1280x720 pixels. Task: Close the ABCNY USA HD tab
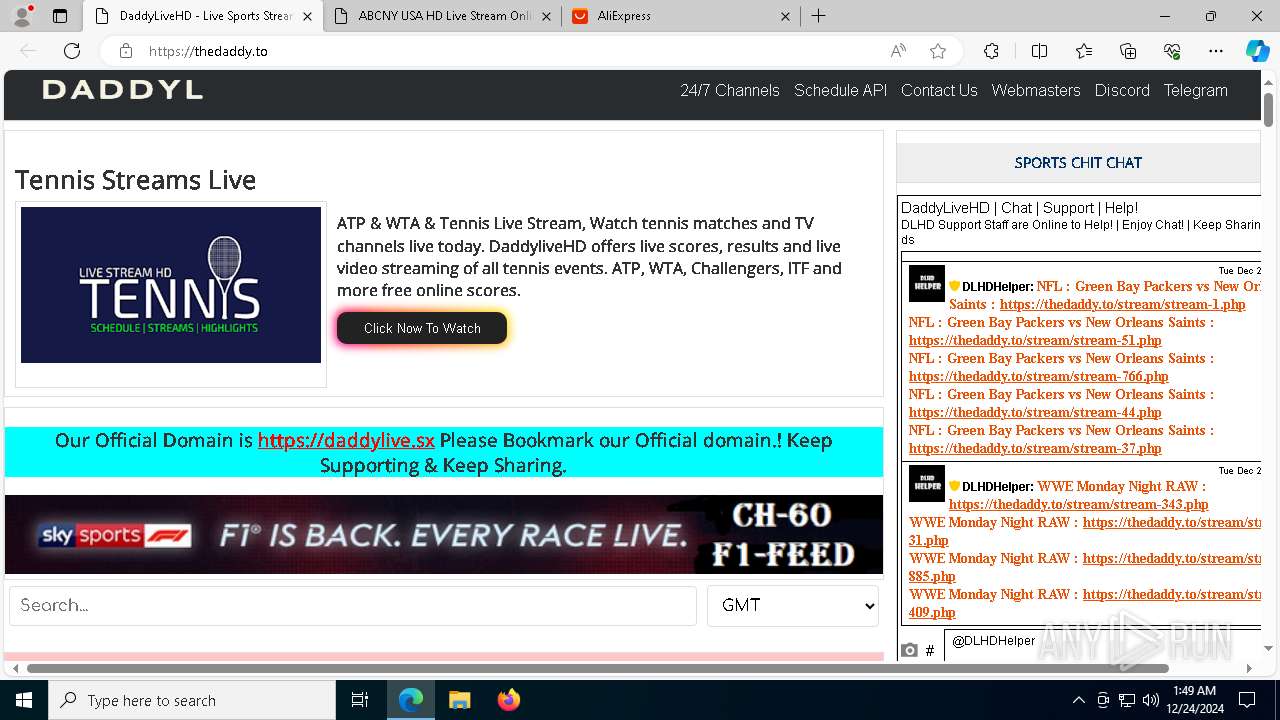pos(546,16)
